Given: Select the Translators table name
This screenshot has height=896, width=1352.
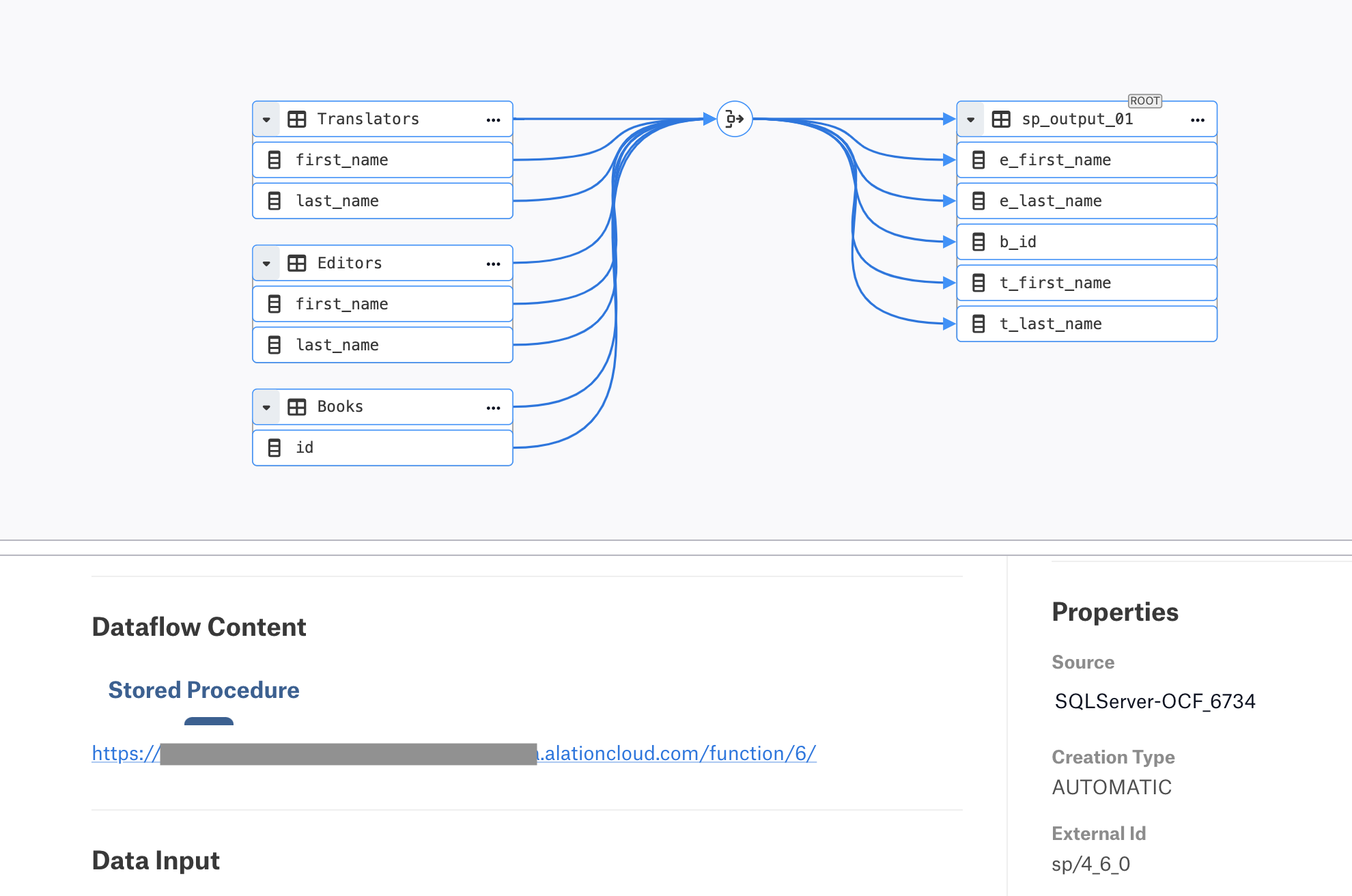Looking at the screenshot, I should tap(368, 119).
